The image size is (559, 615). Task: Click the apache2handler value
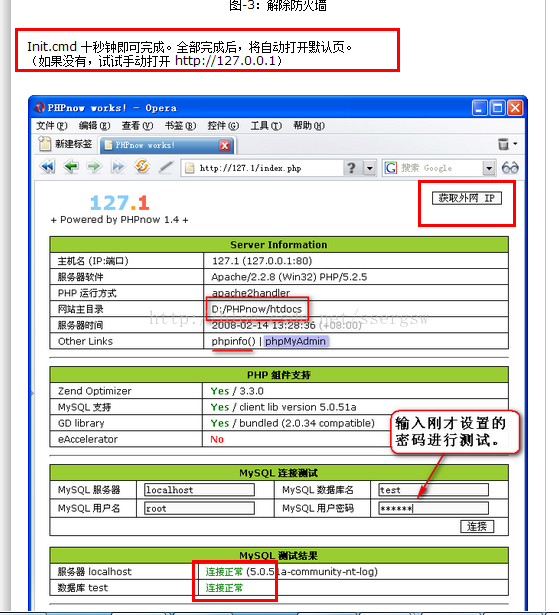click(251, 293)
